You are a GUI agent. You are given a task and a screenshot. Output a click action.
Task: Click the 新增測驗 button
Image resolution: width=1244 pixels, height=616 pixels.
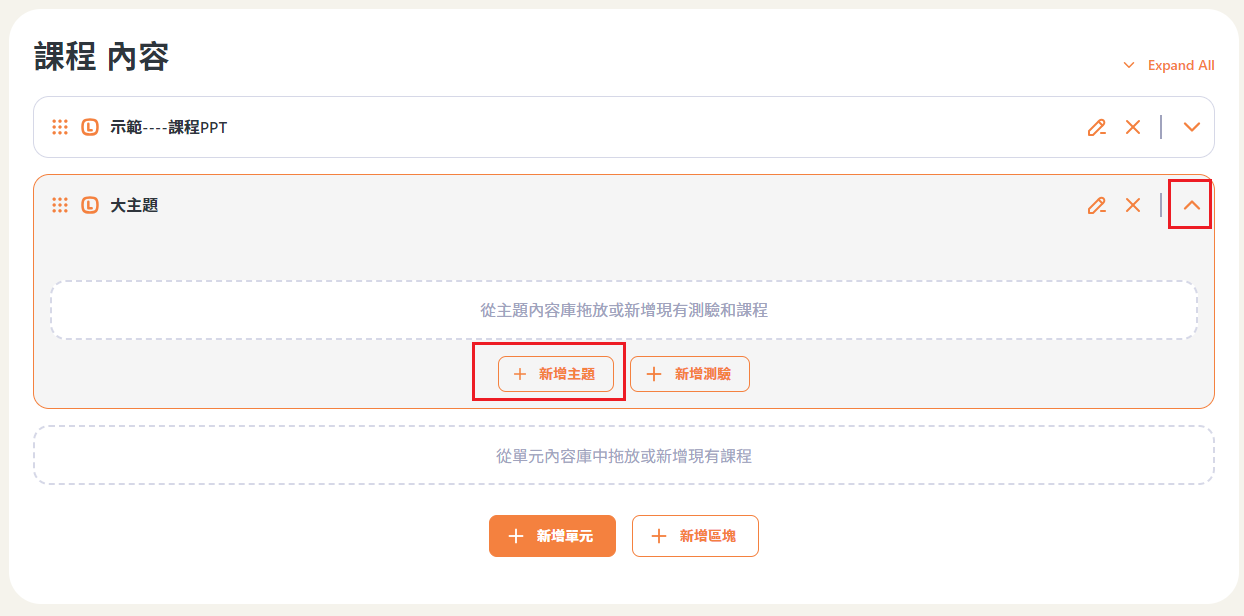(690, 374)
